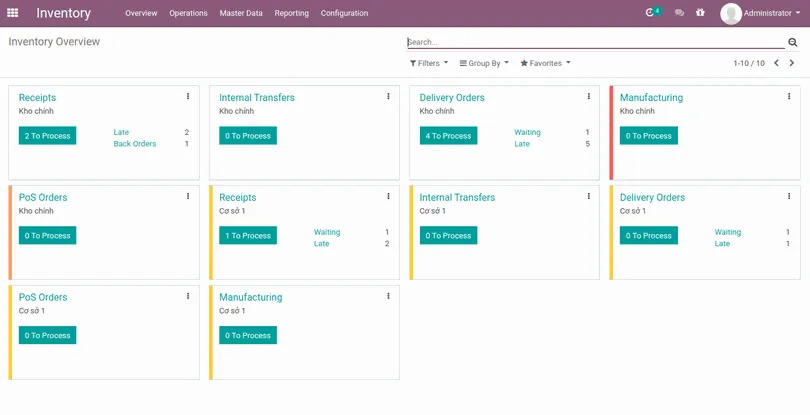This screenshot has width=810, height=415.
Task: Click the Administrator avatar picture
Action: point(730,13)
